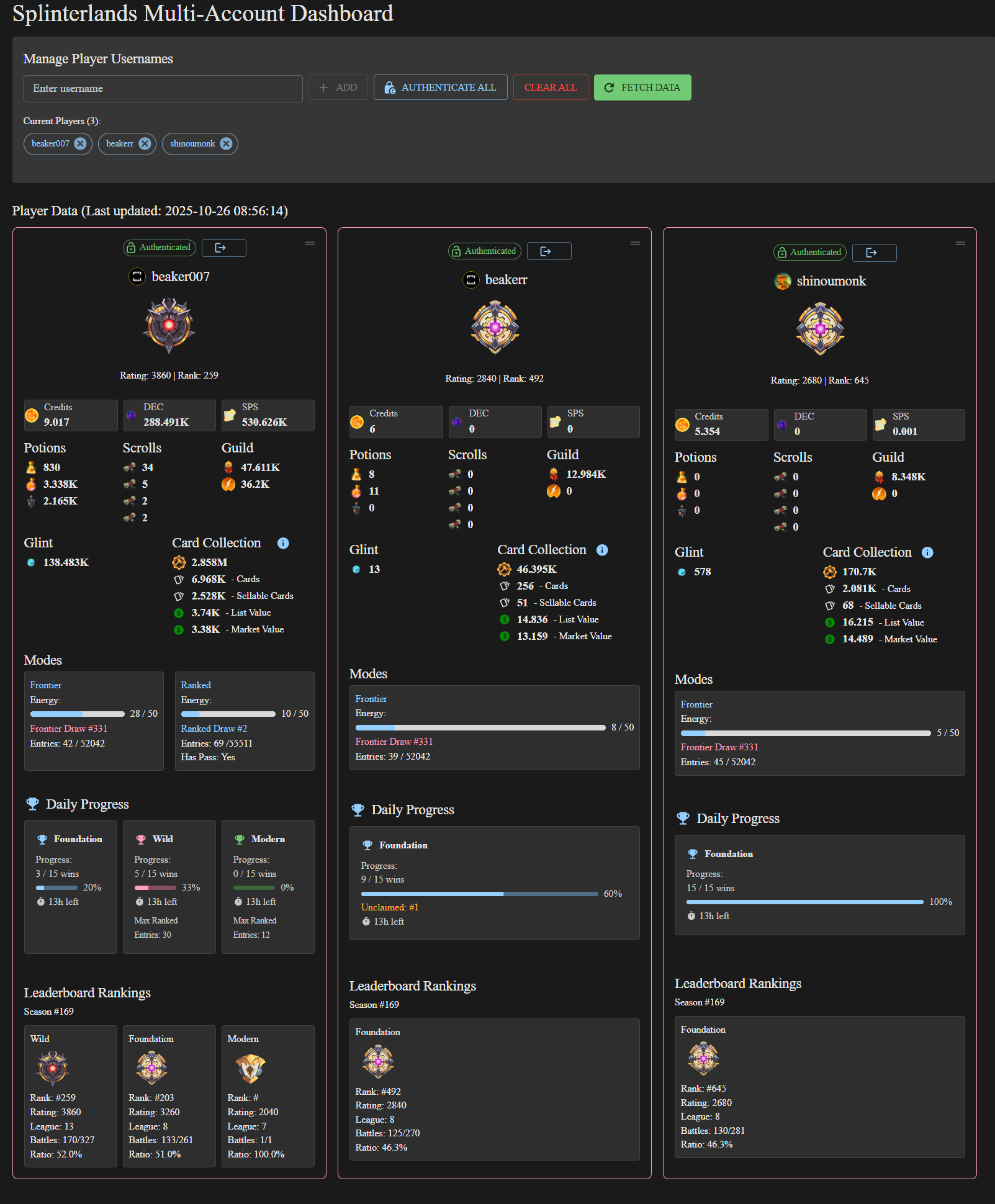Screen dimensions: 995x1204
Task: Click beaker007 Credits coin icon
Action: pyautogui.click(x=32, y=415)
